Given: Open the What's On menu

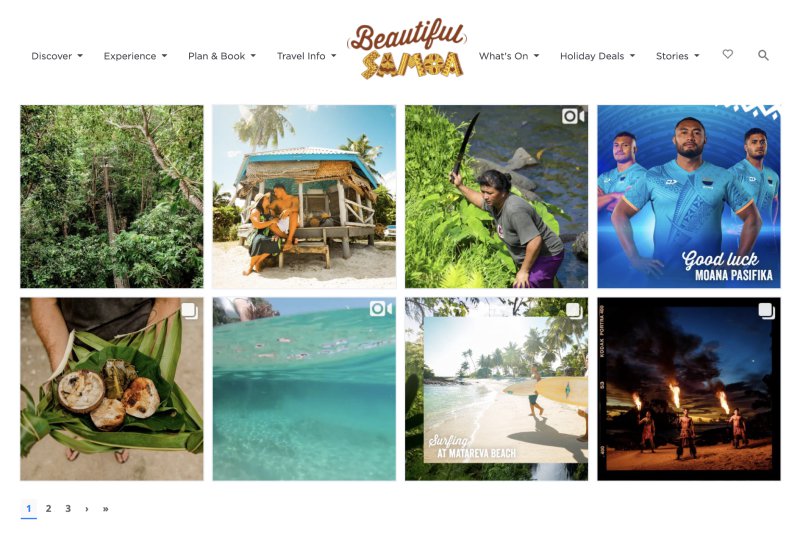Looking at the screenshot, I should [x=509, y=56].
